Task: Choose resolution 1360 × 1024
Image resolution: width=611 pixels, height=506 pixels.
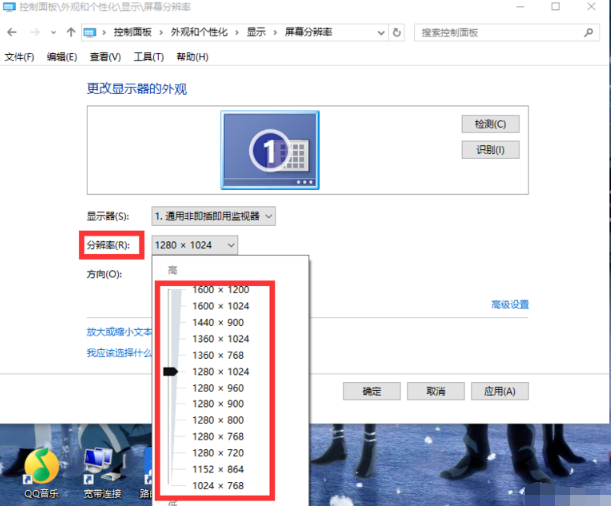Action: pos(221,339)
